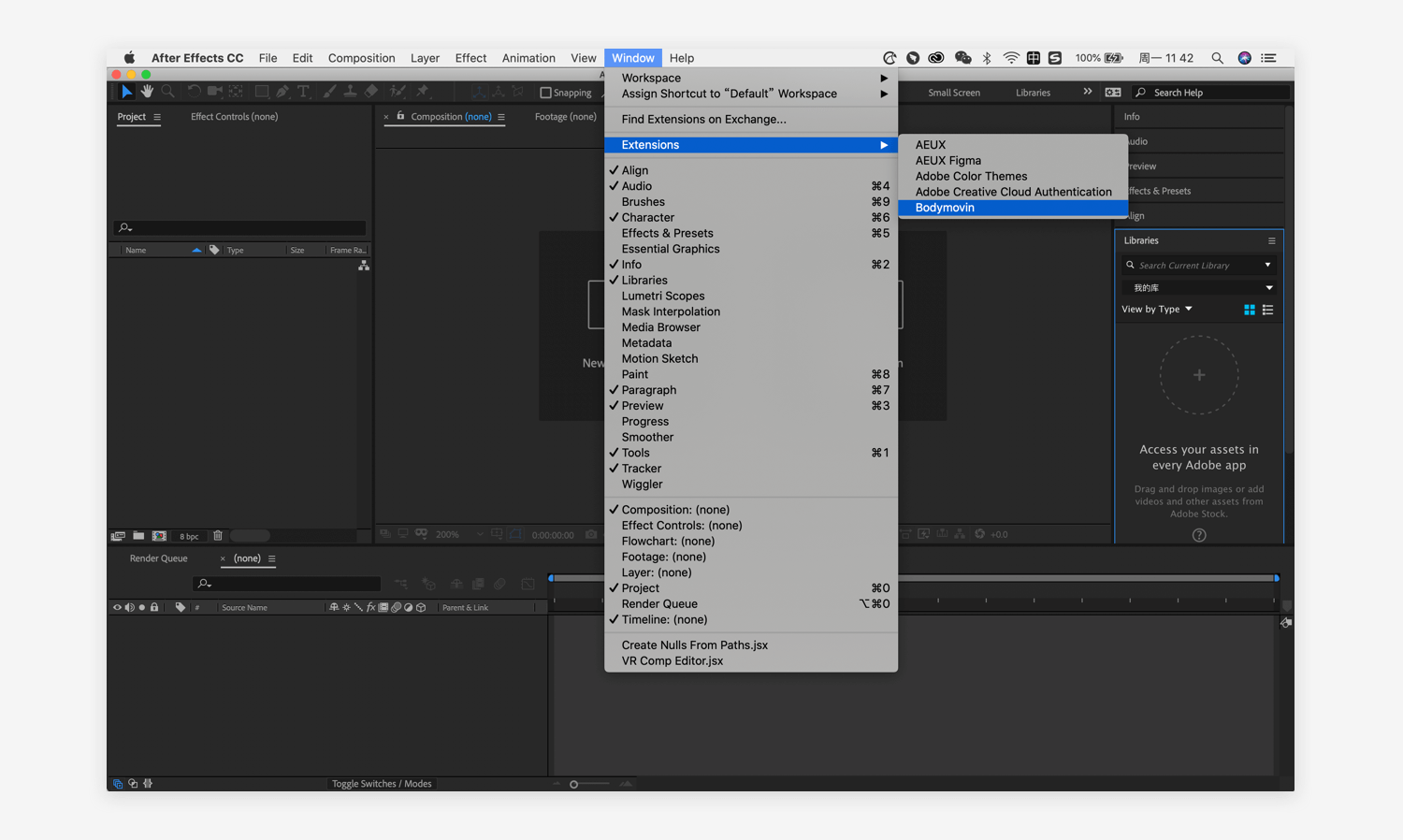Create a new folder in Project panel
Screen dimensions: 1403x840
click(x=138, y=536)
